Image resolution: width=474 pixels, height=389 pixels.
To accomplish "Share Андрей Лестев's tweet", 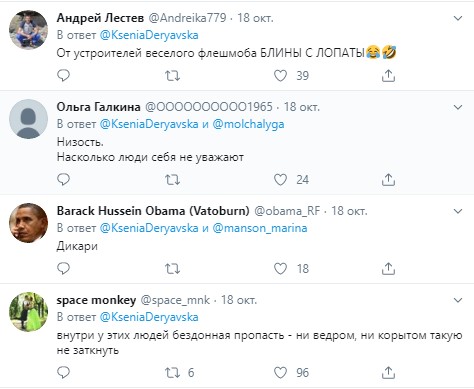I will click(388, 76).
